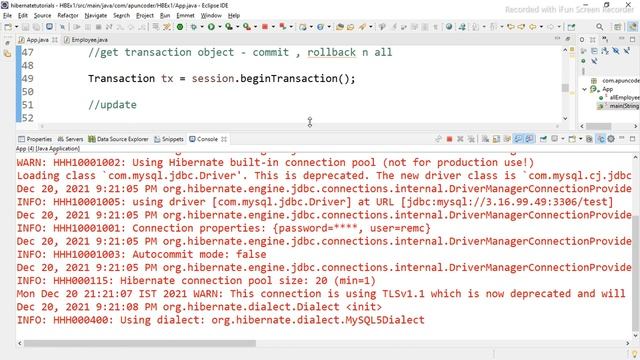Image resolution: width=640 pixels, height=360 pixels.
Task: Open console settings gear icon
Action: click(x=611, y=139)
